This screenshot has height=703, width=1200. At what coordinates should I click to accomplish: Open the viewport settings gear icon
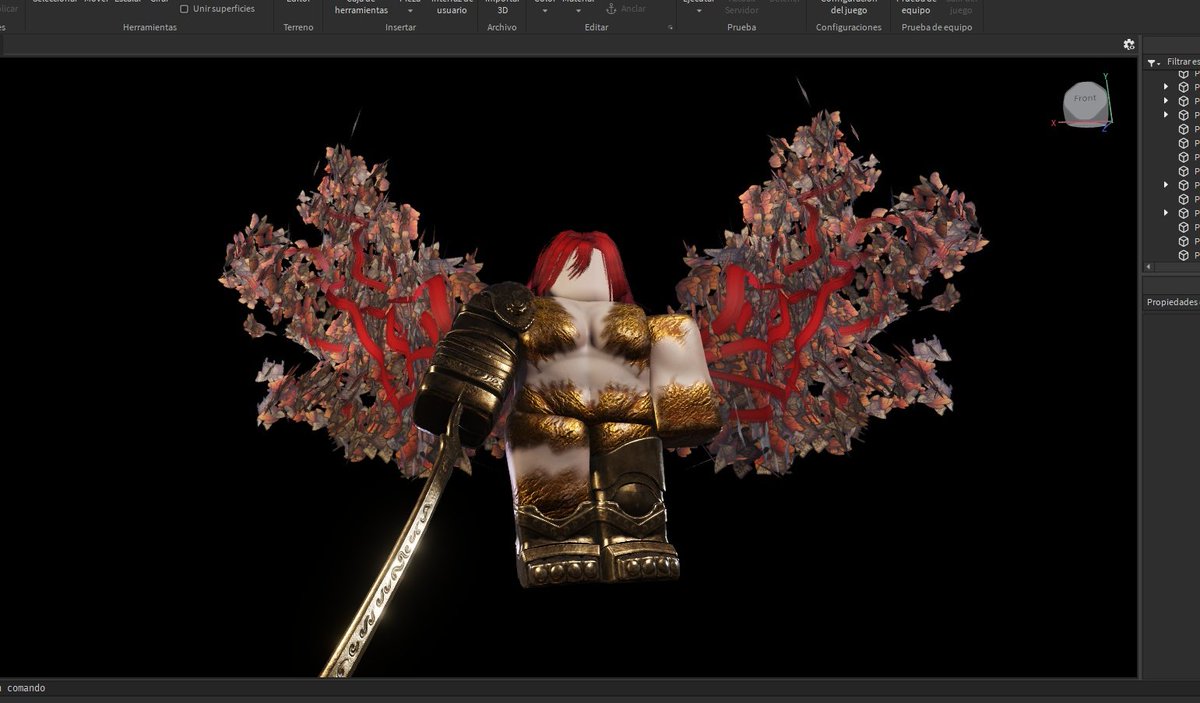pyautogui.click(x=1129, y=44)
